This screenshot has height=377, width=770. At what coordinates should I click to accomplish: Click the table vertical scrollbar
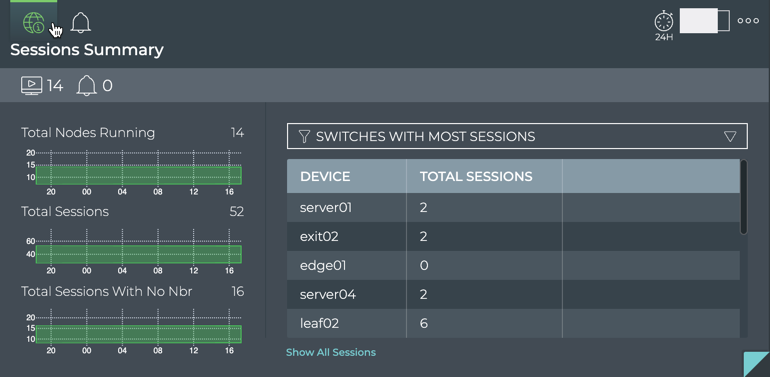[743, 197]
